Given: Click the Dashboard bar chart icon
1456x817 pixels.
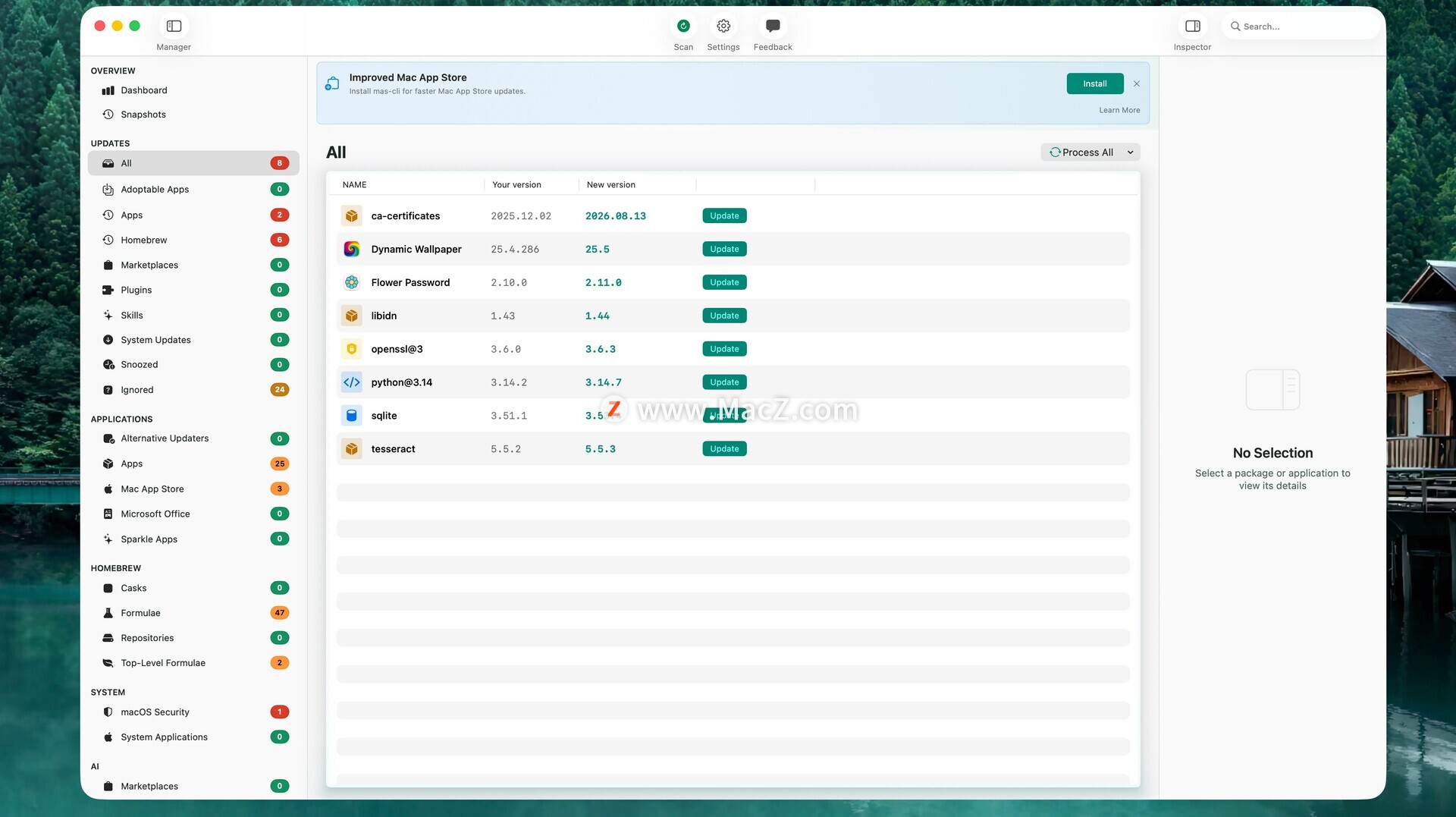Looking at the screenshot, I should pyautogui.click(x=108, y=91).
